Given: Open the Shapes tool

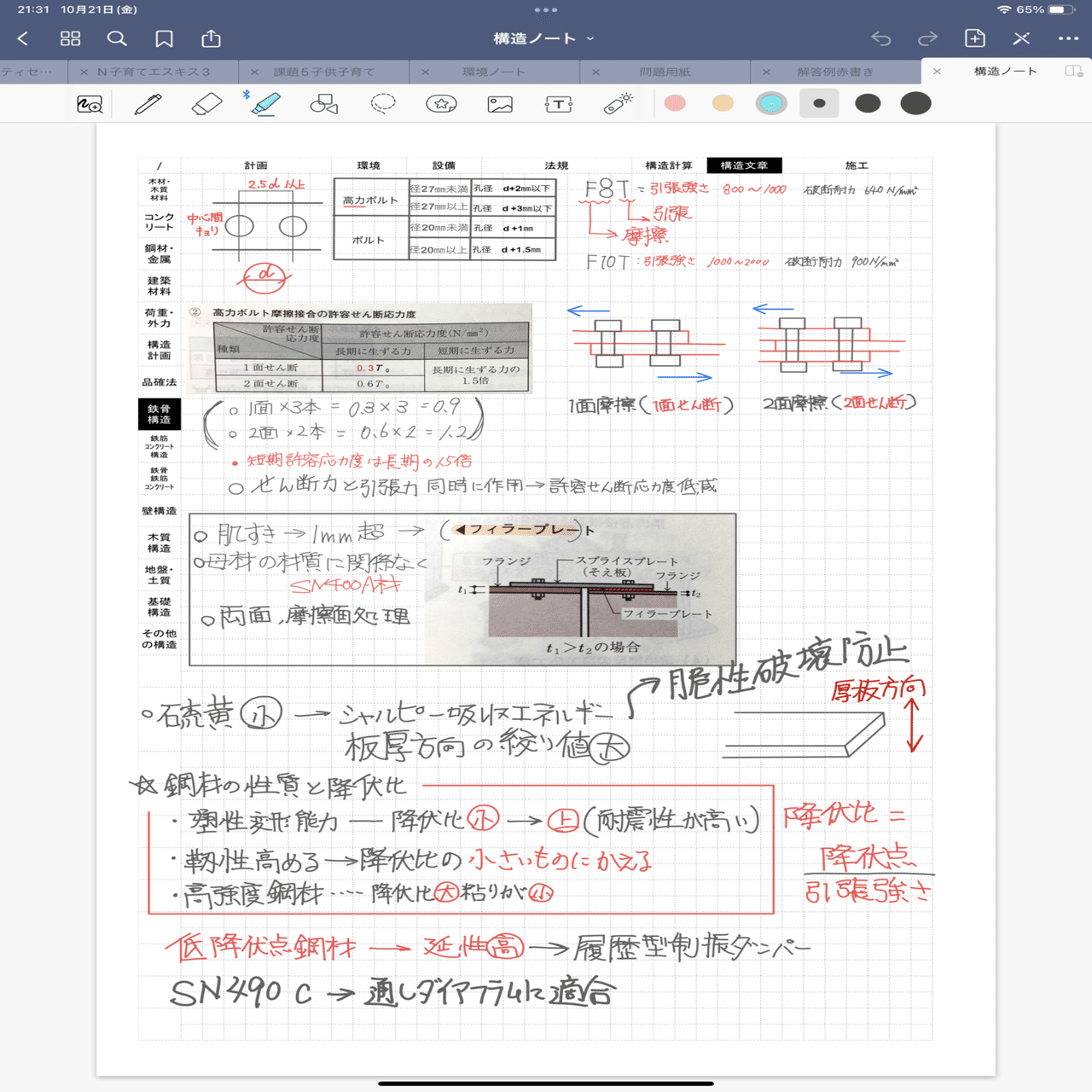Looking at the screenshot, I should pyautogui.click(x=324, y=103).
